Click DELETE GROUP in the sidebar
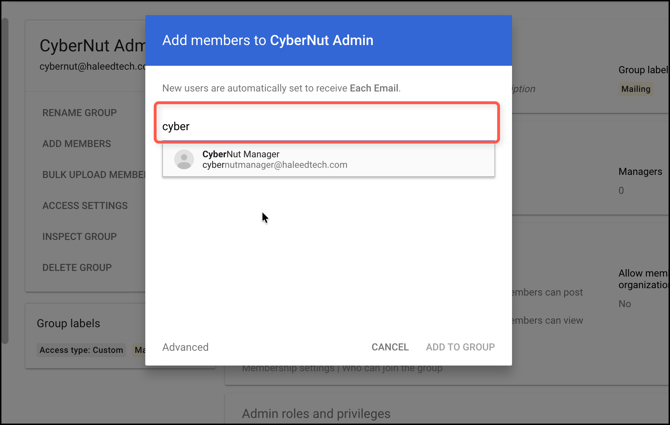 77,268
